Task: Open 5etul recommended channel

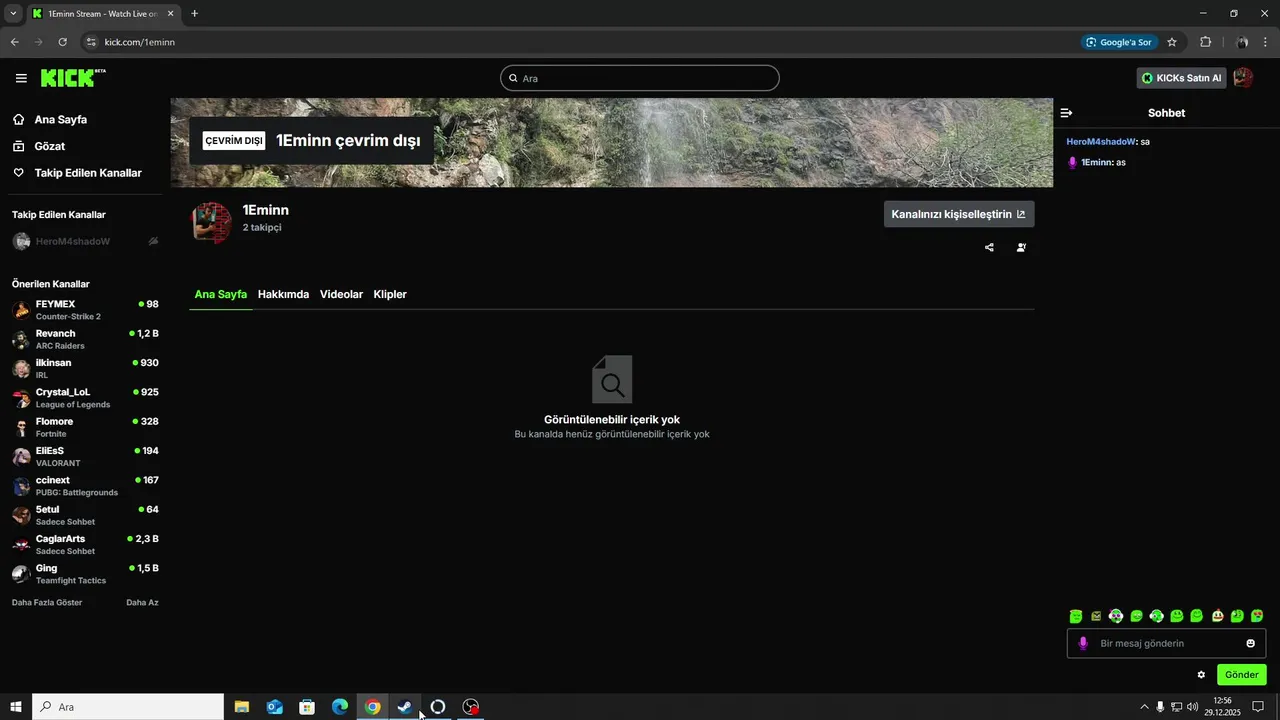Action: [x=85, y=515]
